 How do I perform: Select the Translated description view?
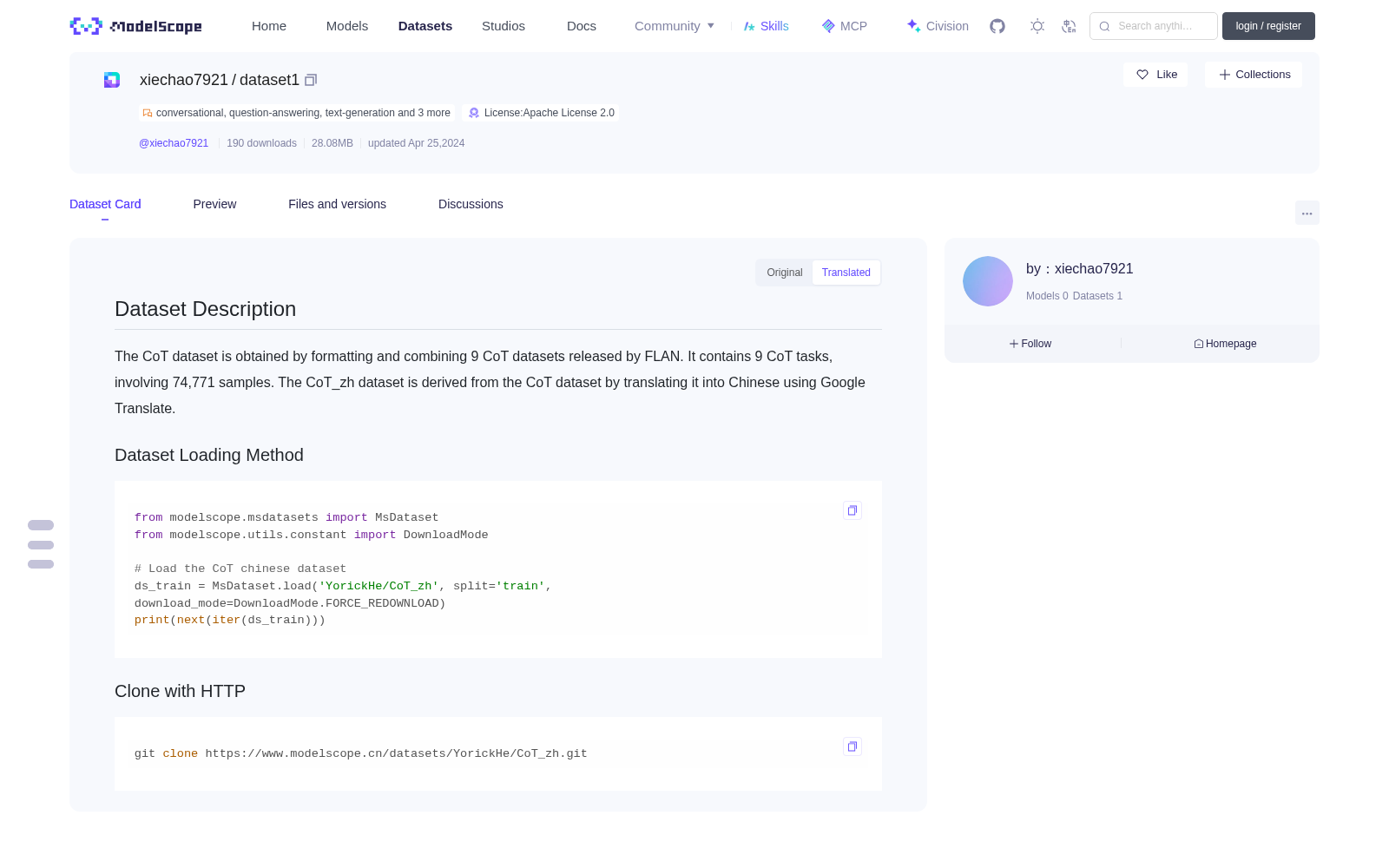click(846, 273)
